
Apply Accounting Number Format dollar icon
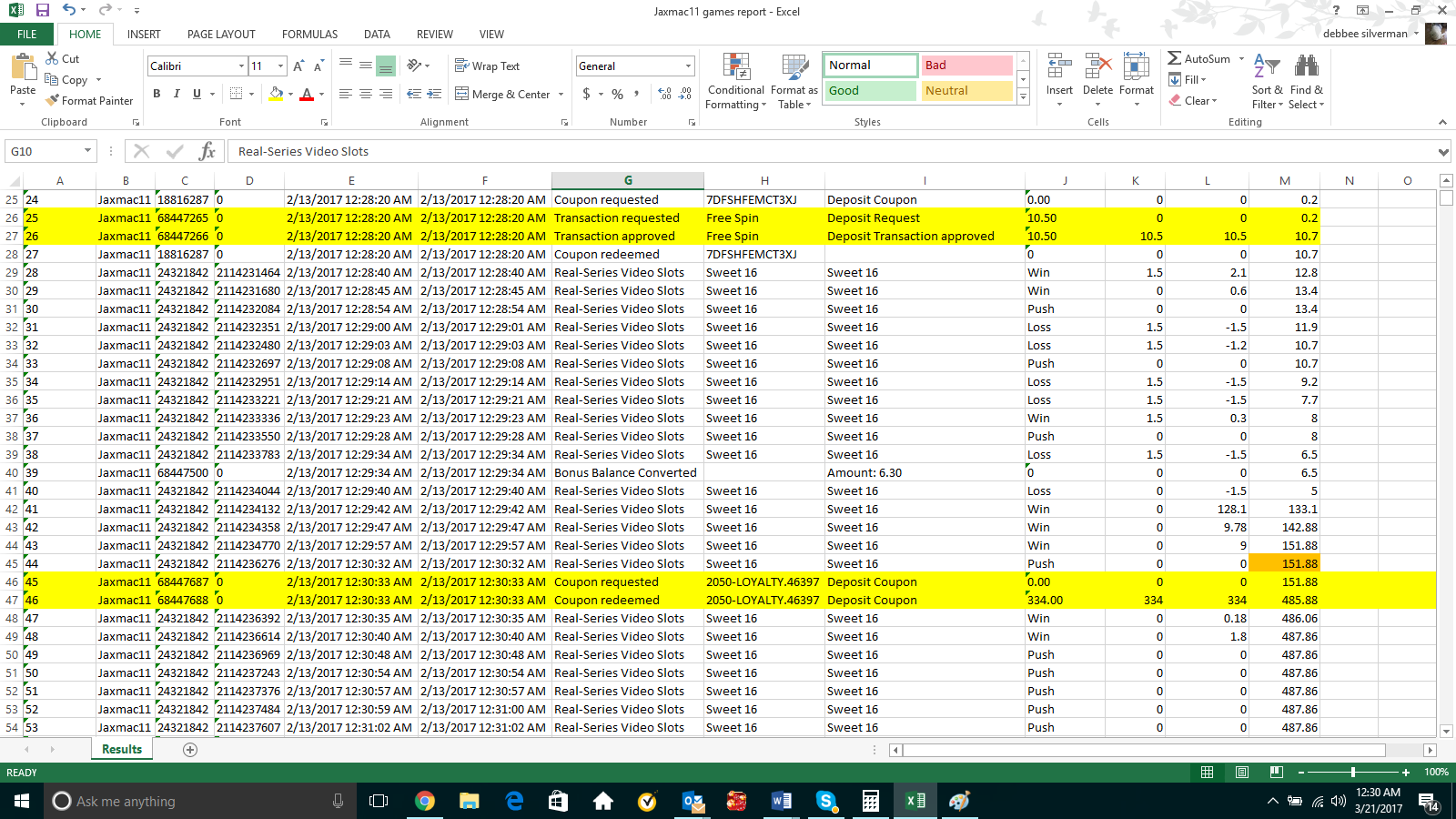coord(587,94)
